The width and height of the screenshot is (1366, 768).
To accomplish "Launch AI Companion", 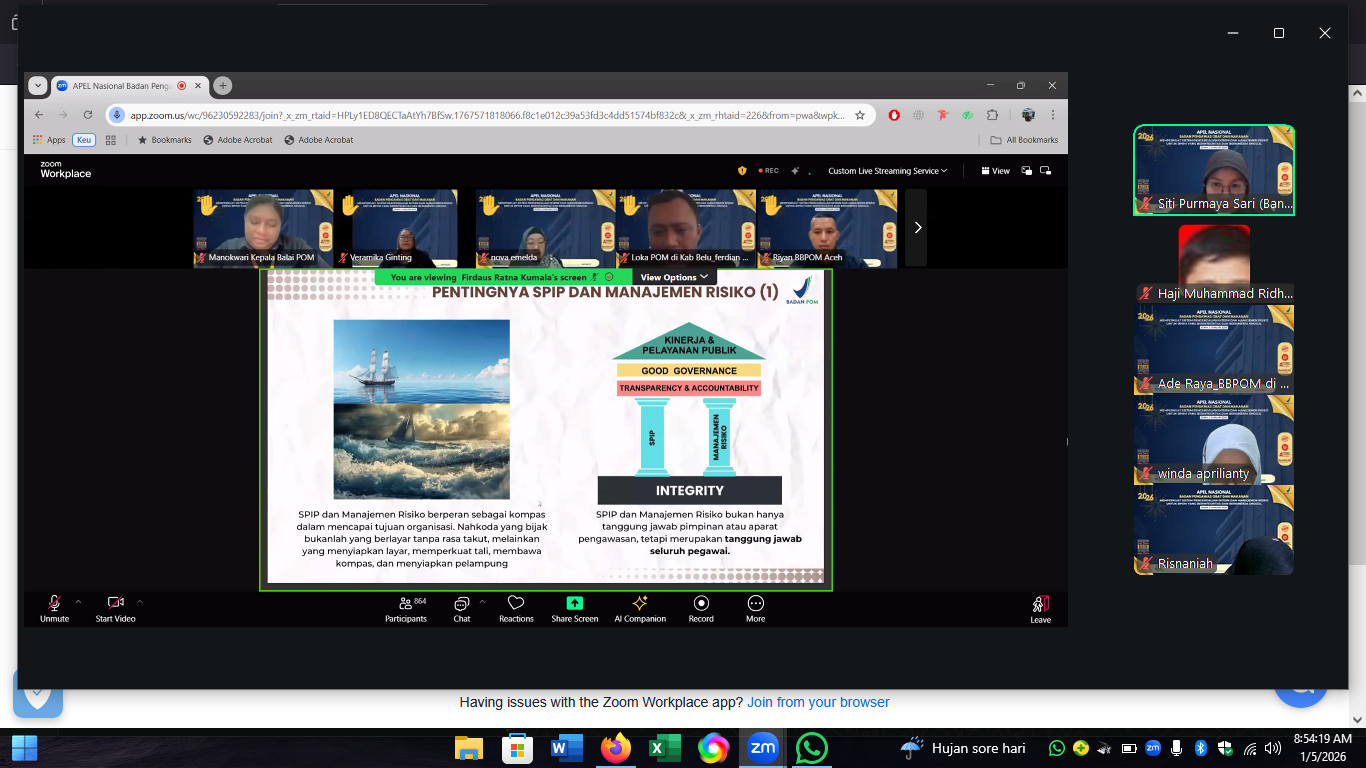I will tap(640, 608).
